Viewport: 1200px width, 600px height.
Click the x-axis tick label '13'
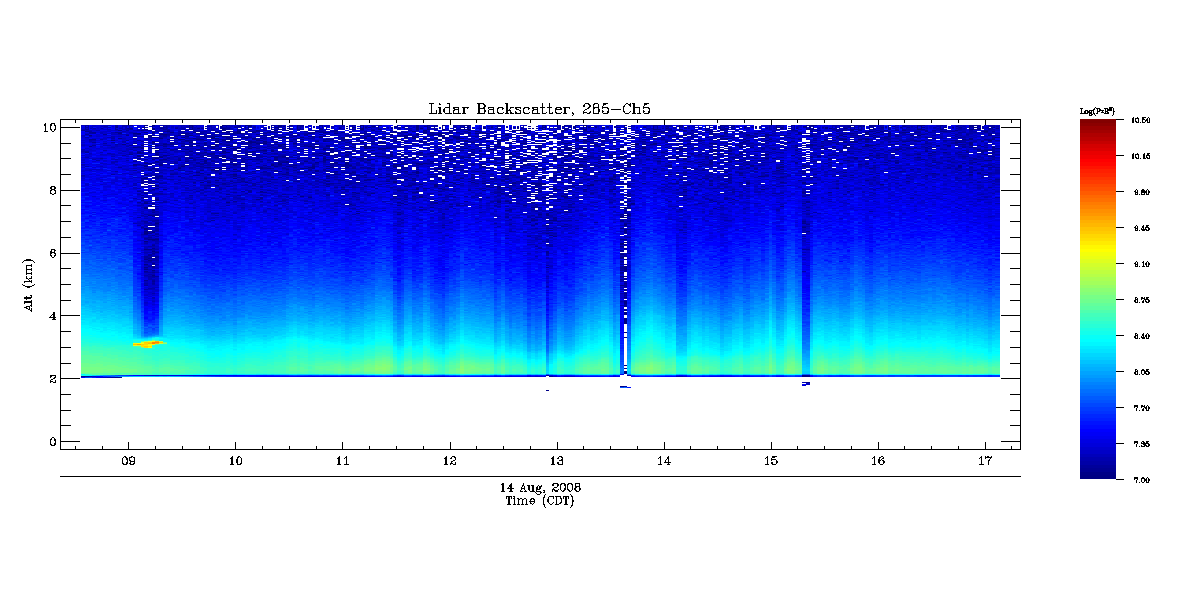pos(557,462)
